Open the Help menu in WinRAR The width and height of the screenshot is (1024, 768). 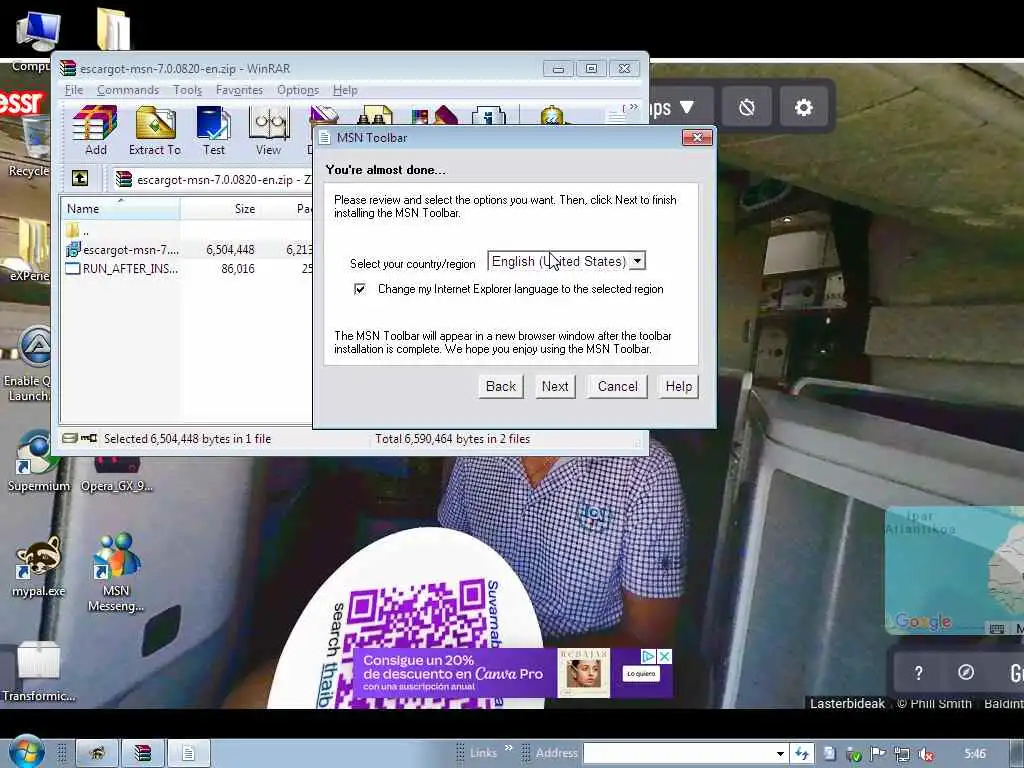click(x=345, y=90)
